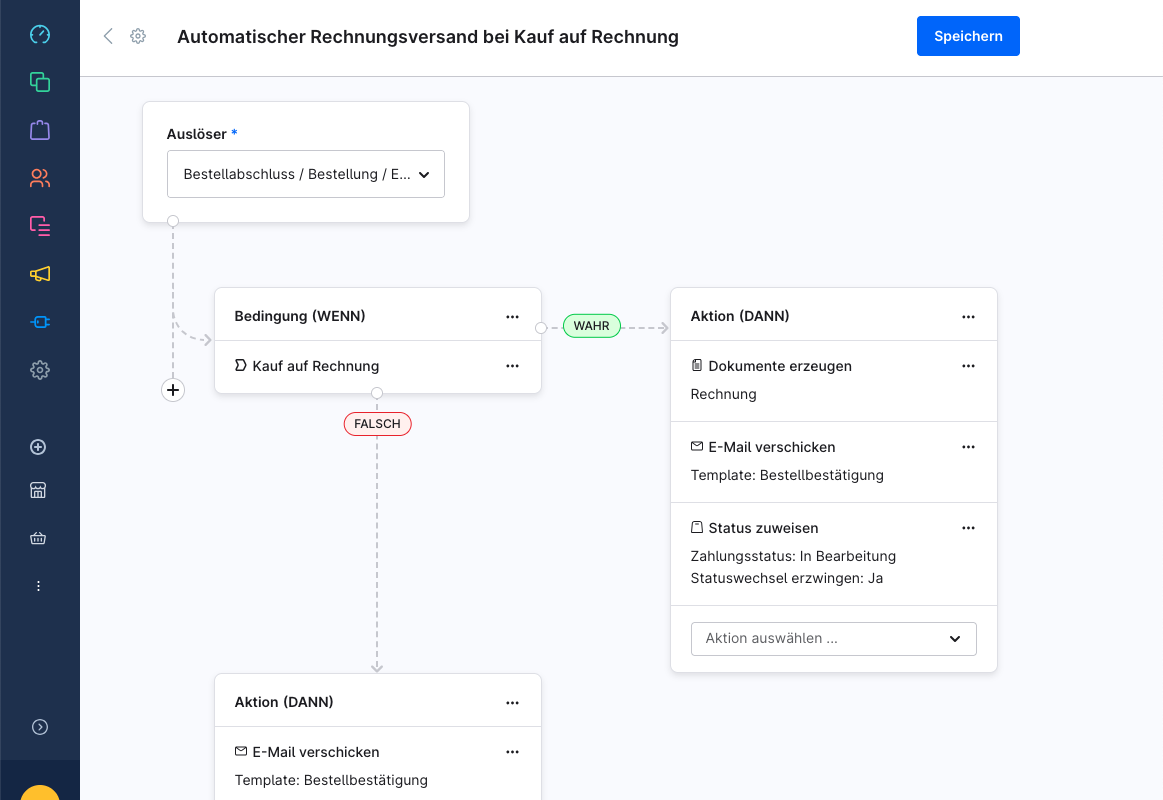Screen dimensions: 1163x800
Task: Open options menu for Bedingung (WENN) block
Action: [x=512, y=316]
